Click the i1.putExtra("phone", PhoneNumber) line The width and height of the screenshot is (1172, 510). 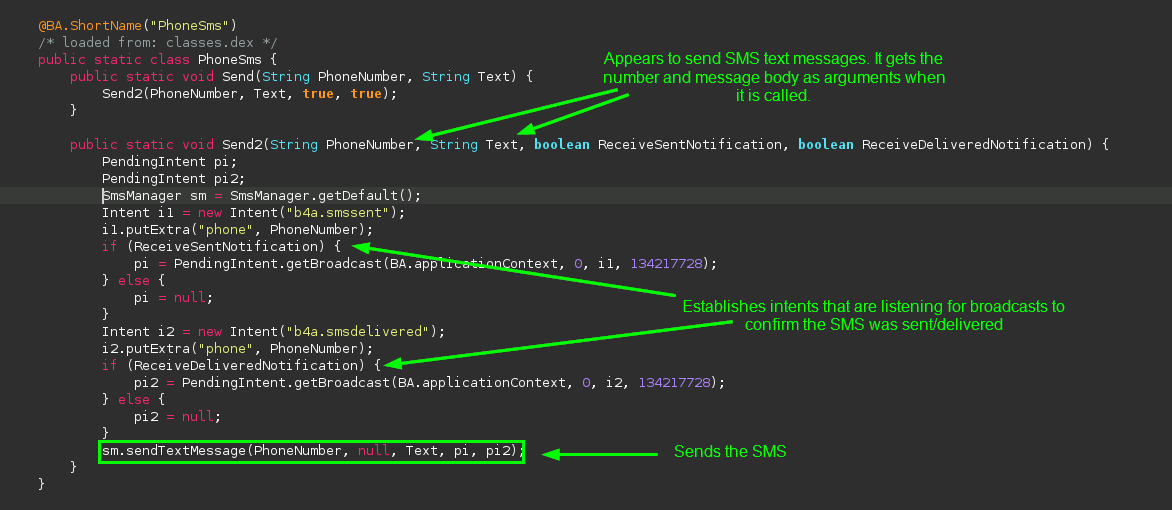[237, 230]
